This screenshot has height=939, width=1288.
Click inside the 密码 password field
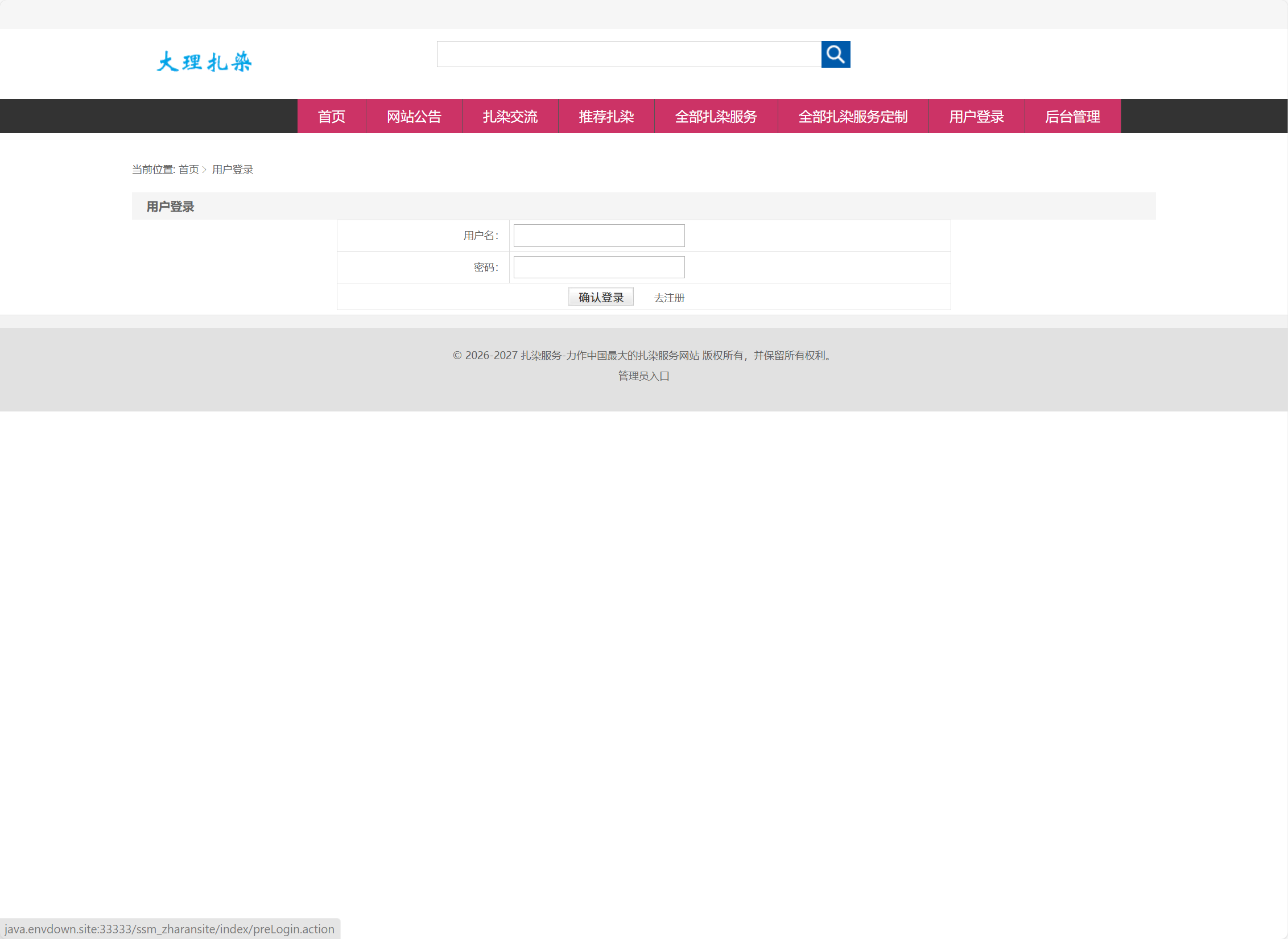pyautogui.click(x=598, y=267)
